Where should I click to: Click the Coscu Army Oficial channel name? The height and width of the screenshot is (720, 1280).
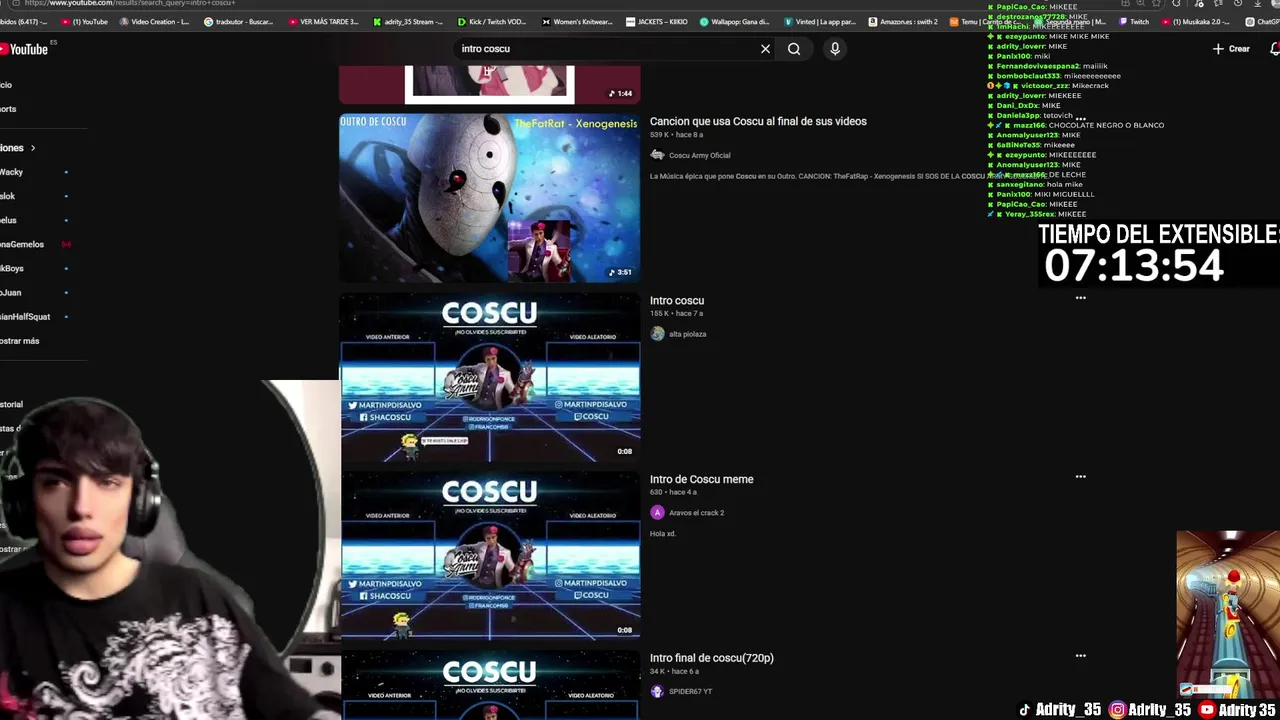(x=700, y=155)
